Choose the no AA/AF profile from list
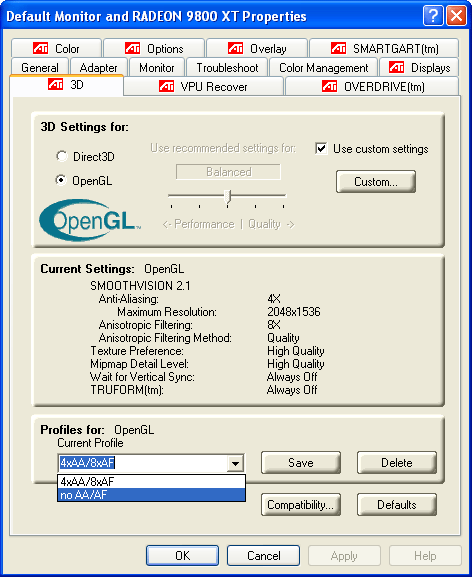This screenshot has height=577, width=472. (152, 495)
